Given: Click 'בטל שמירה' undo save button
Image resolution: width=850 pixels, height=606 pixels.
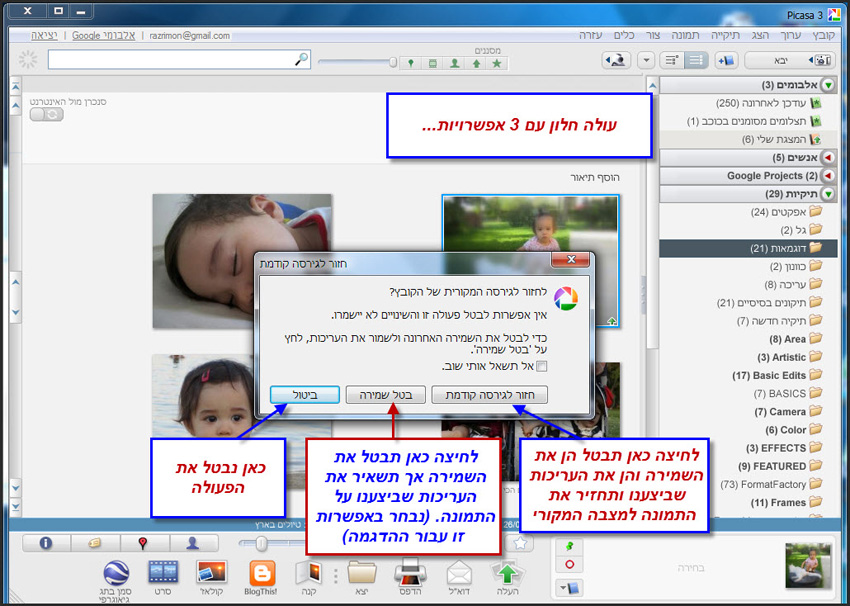Looking at the screenshot, I should [x=386, y=395].
